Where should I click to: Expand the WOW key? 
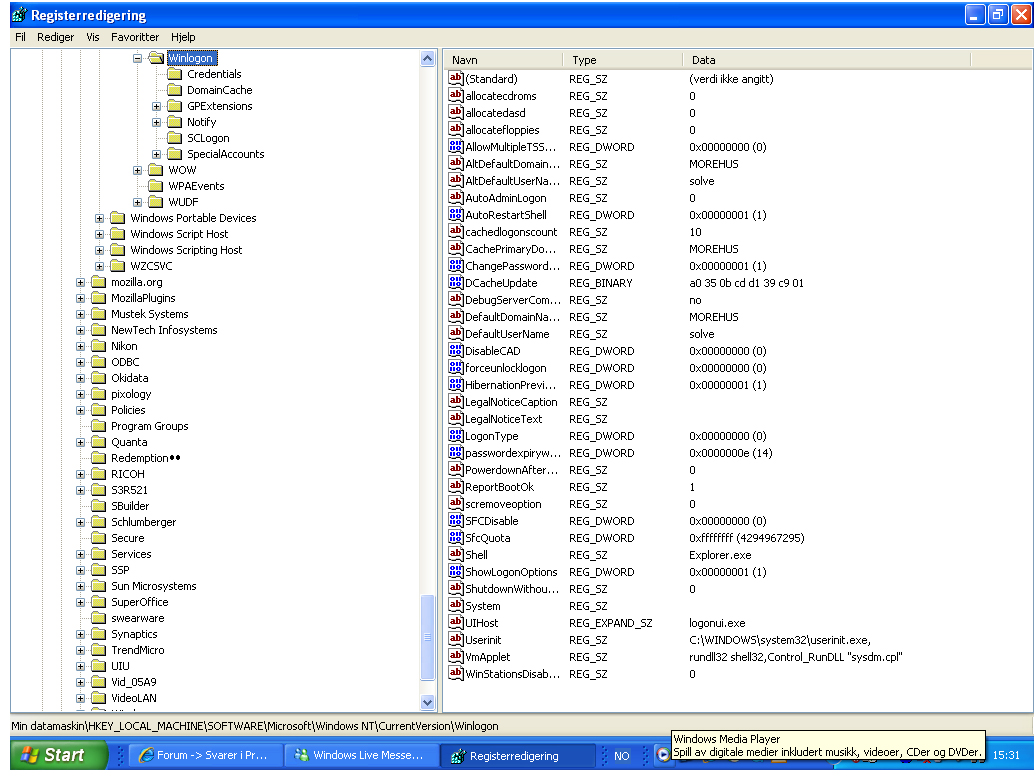(x=137, y=170)
